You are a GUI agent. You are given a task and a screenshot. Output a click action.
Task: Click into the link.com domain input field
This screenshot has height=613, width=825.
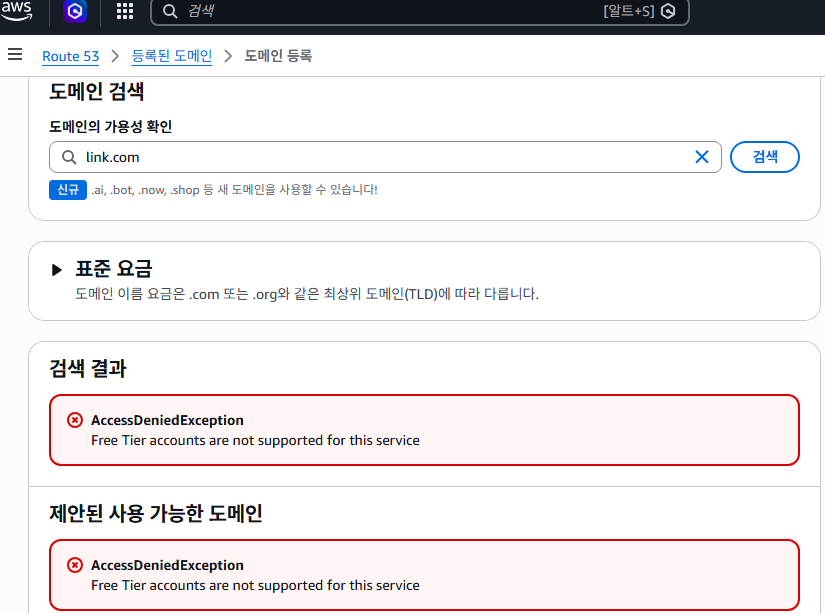click(385, 157)
